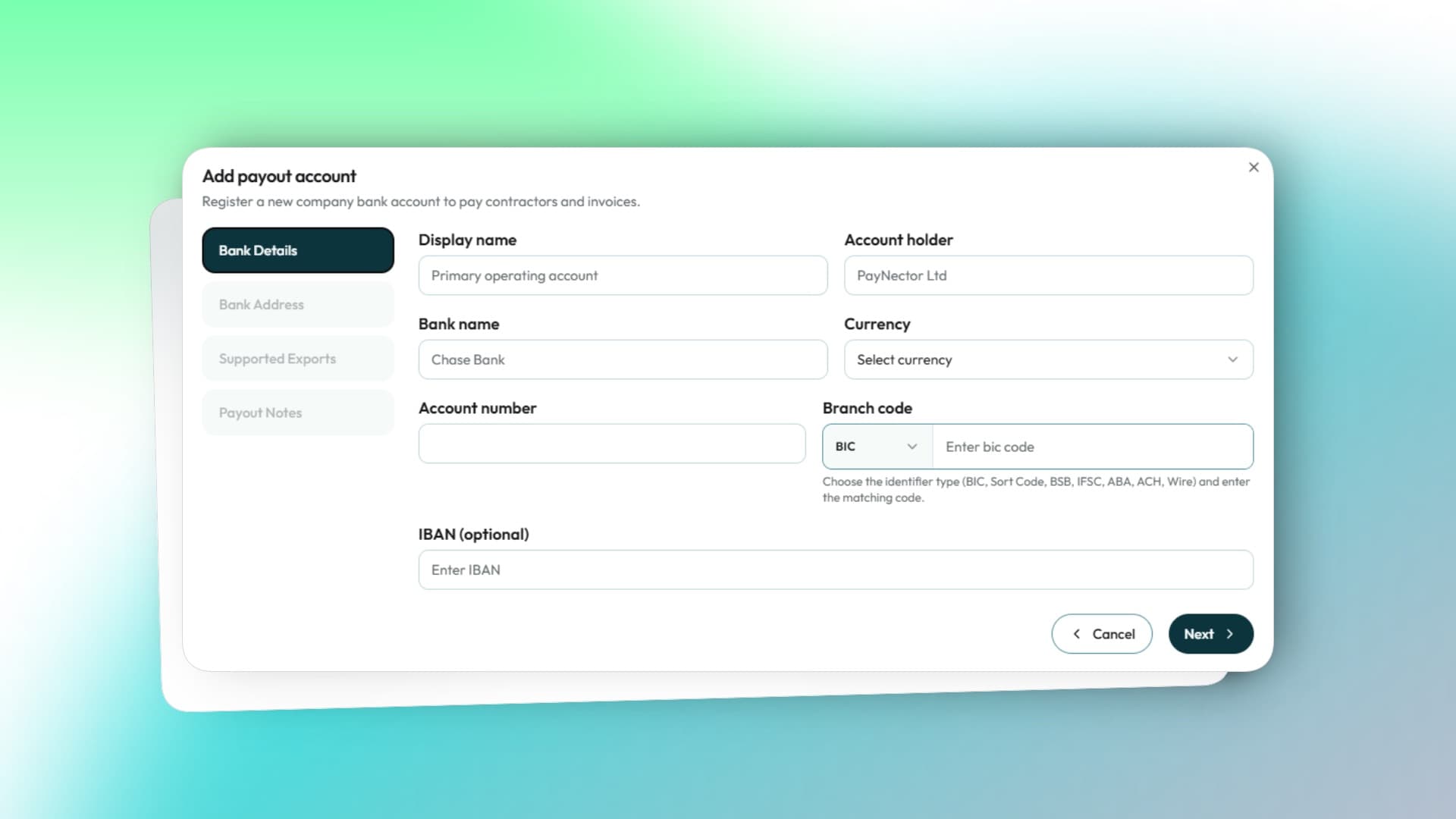Screen dimensions: 1456x819
Task: Click the right arrow icon in Next
Action: coord(1230,634)
